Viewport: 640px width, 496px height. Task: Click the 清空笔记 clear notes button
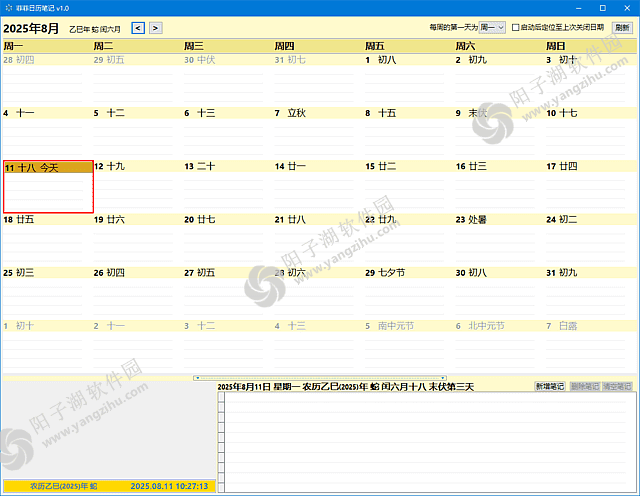click(x=617, y=386)
